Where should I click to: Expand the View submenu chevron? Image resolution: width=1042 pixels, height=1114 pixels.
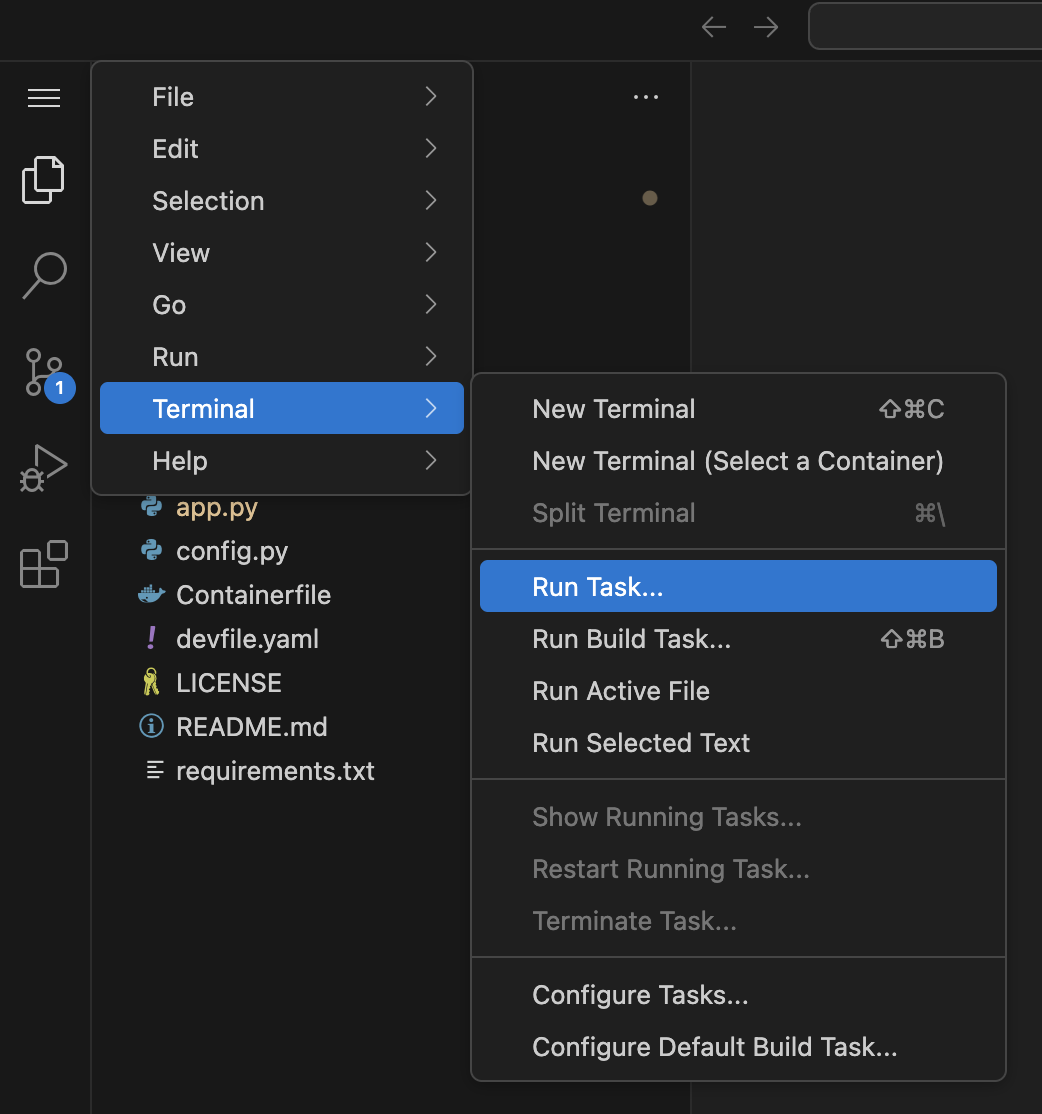pyautogui.click(x=430, y=252)
